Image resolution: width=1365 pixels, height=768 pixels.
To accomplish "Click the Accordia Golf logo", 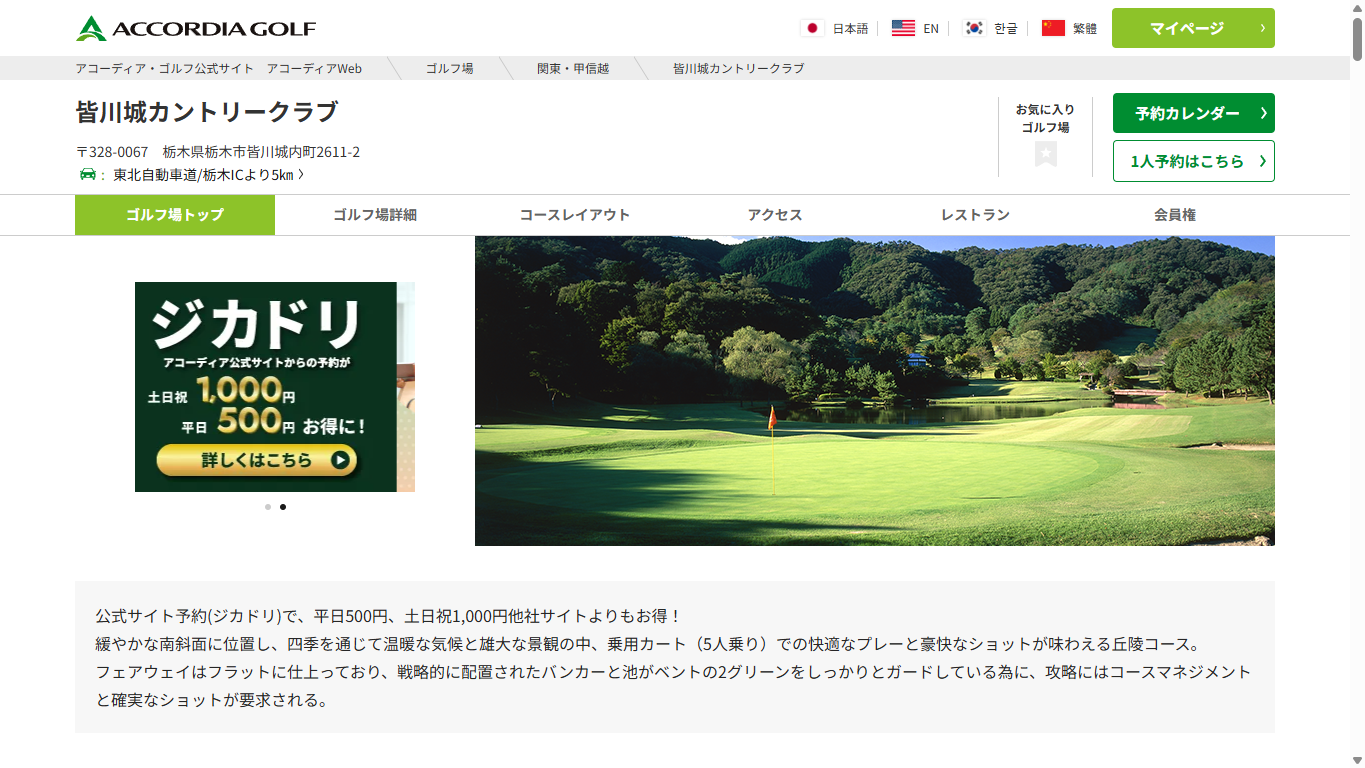I will pos(196,28).
